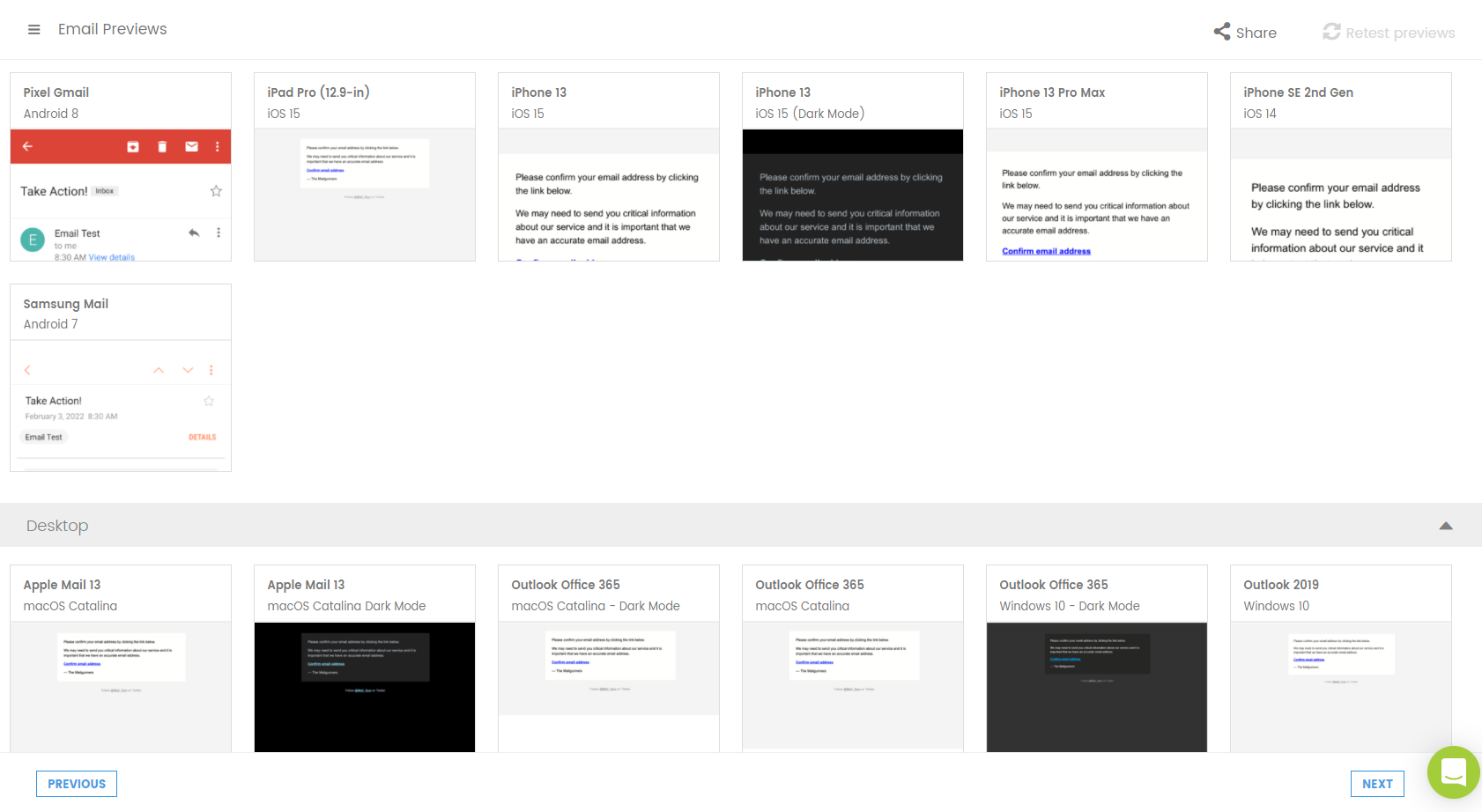Click the Retest previews refresh icon

coord(1331,32)
